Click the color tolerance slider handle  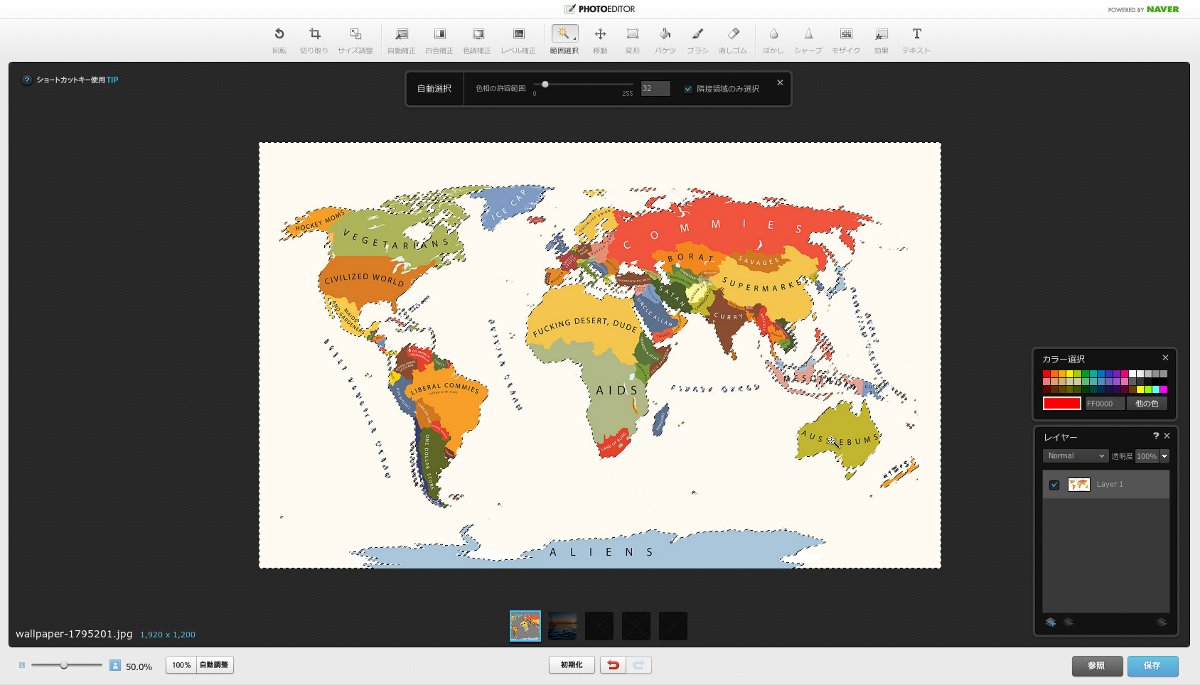click(545, 84)
